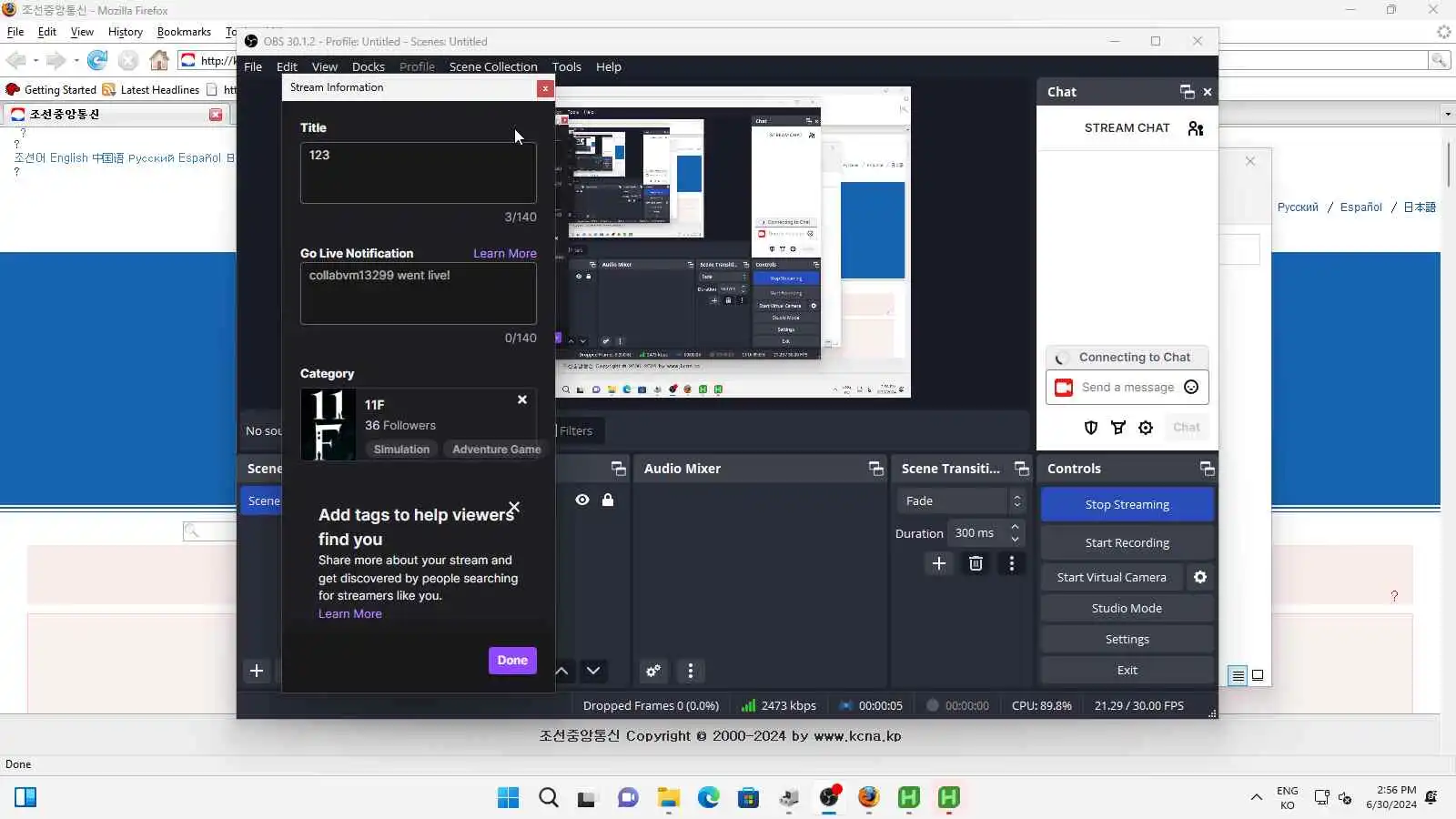Open the OBS Tools menu
The height and width of the screenshot is (819, 1456).
click(567, 67)
